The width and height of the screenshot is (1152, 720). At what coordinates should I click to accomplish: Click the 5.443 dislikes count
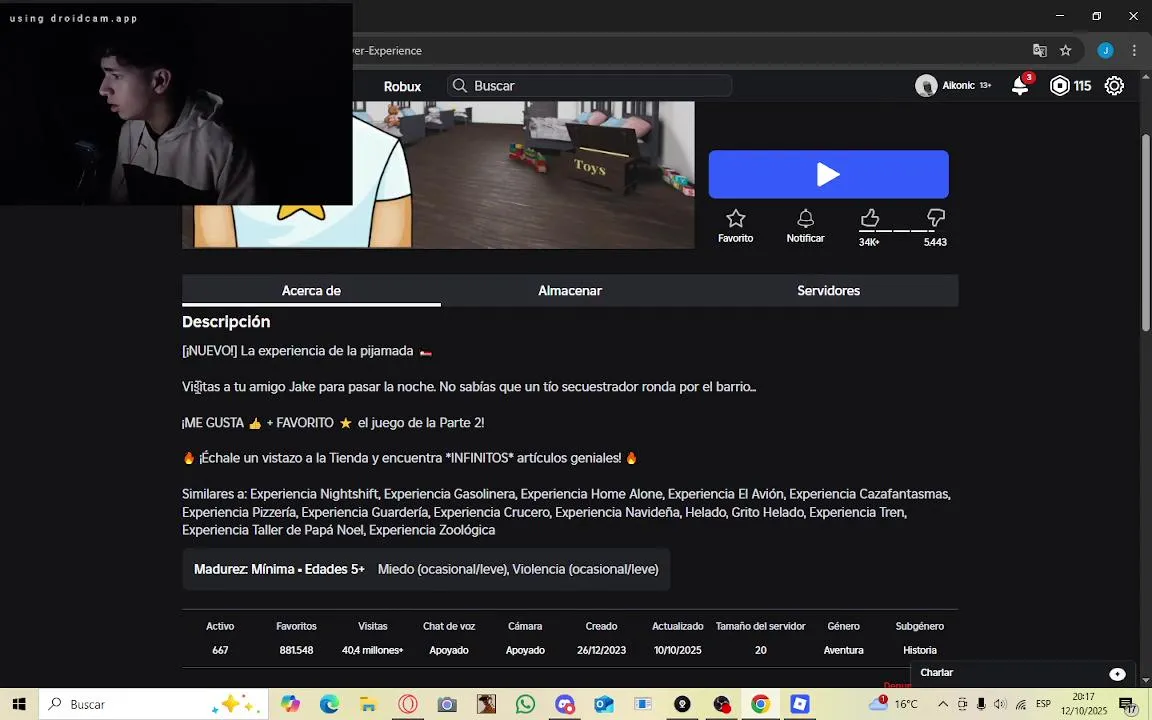[935, 242]
